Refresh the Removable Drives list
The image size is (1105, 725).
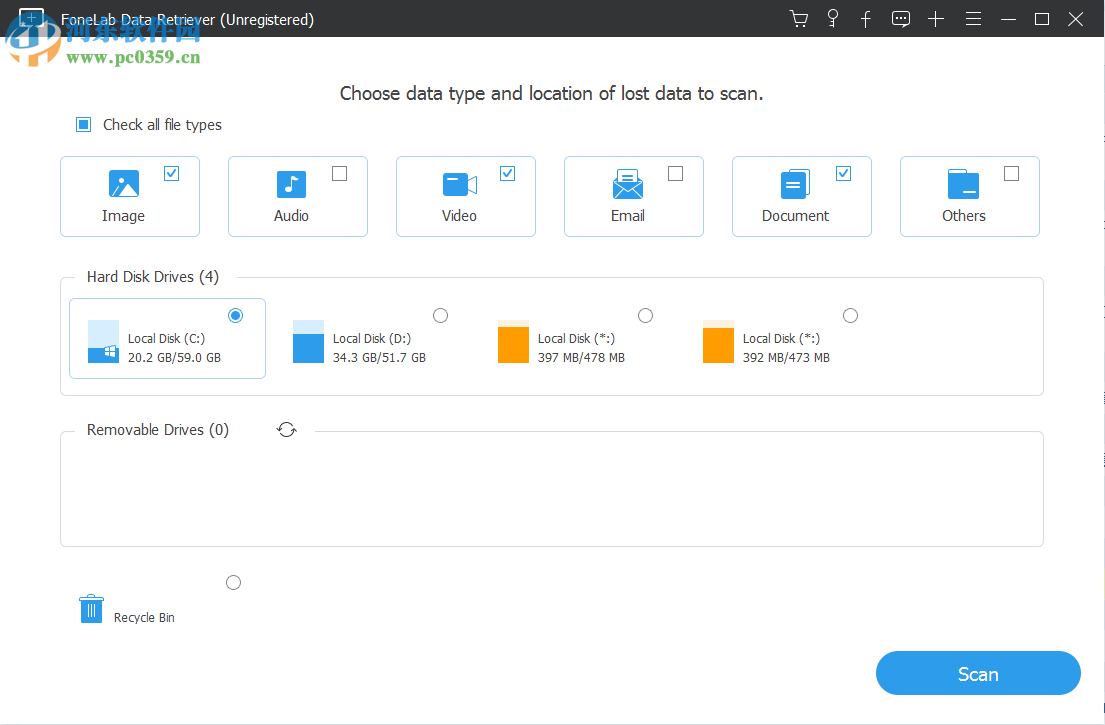286,429
